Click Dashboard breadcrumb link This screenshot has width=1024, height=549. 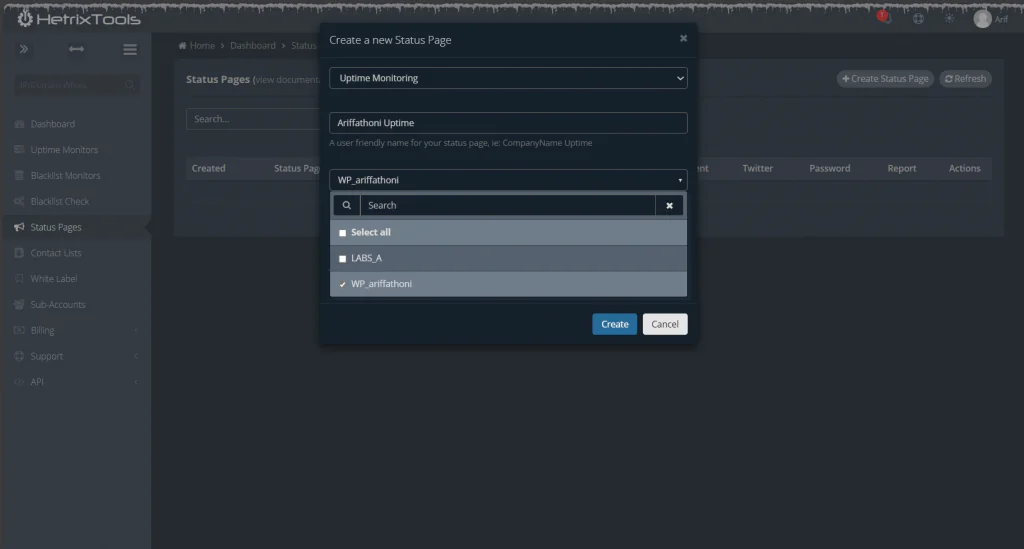[253, 46]
